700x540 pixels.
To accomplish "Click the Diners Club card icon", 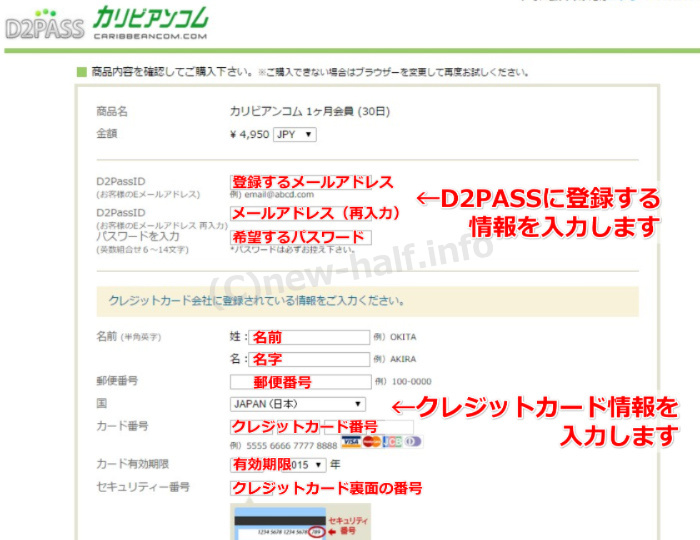I will (413, 441).
